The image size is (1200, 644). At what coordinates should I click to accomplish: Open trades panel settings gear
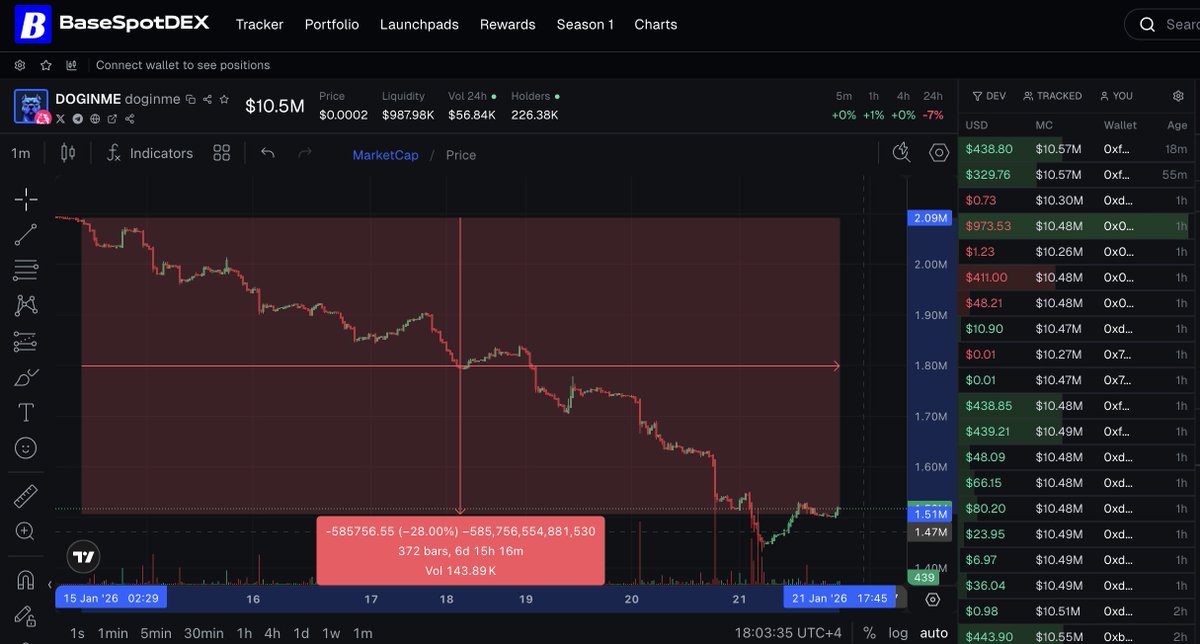point(1178,96)
